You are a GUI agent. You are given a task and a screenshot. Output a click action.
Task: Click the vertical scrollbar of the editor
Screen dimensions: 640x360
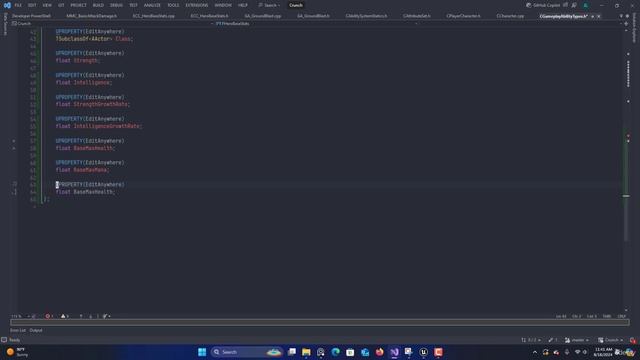tap(626, 170)
